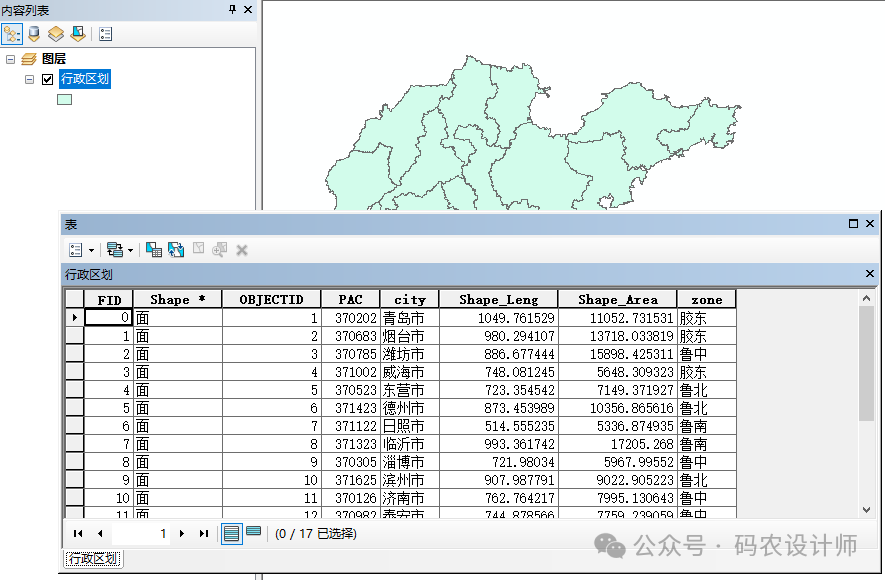Go to the last record in table
The width and height of the screenshot is (885, 580).
(x=204, y=534)
